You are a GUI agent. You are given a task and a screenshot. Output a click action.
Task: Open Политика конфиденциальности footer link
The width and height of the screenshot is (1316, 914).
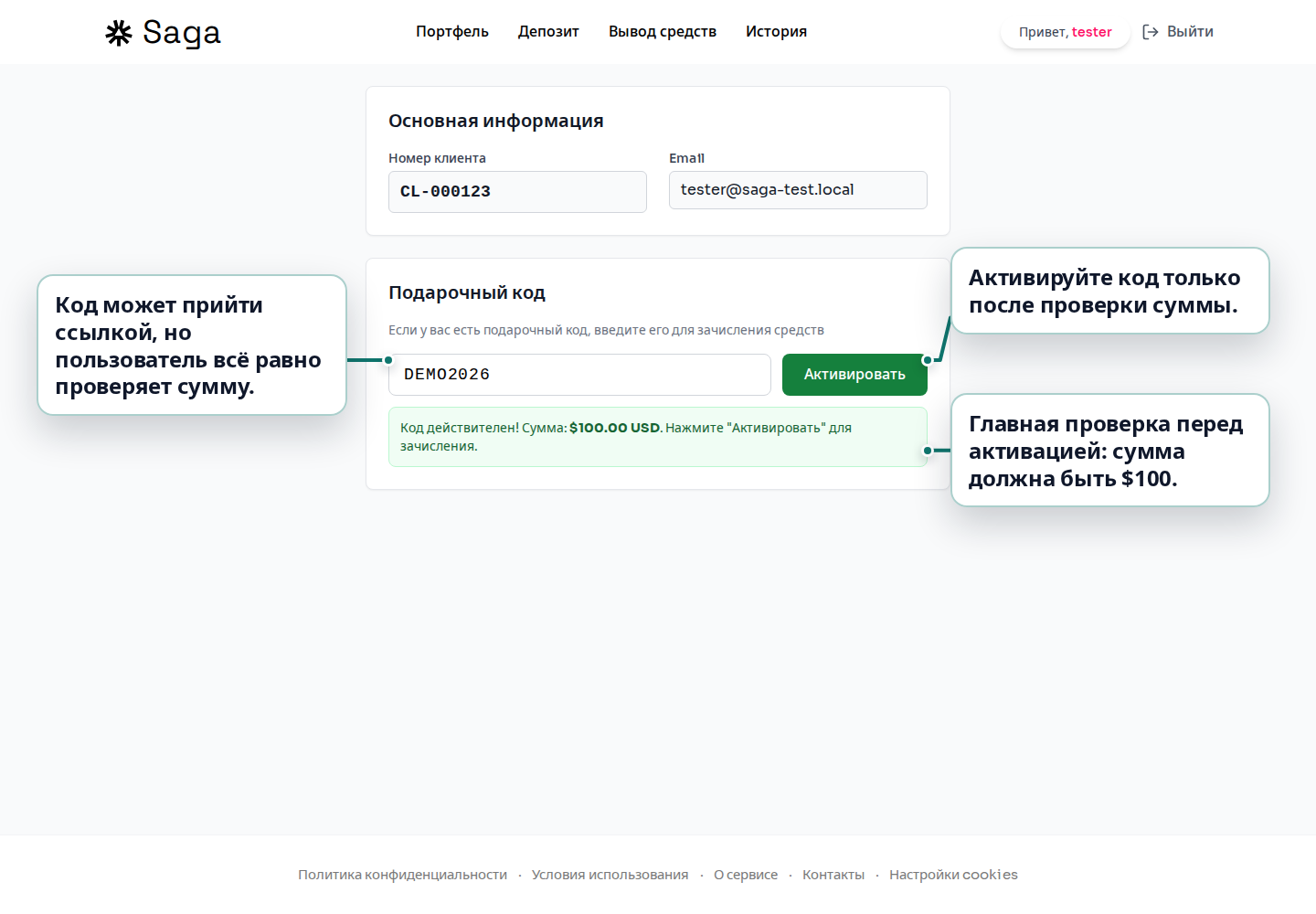click(402, 875)
